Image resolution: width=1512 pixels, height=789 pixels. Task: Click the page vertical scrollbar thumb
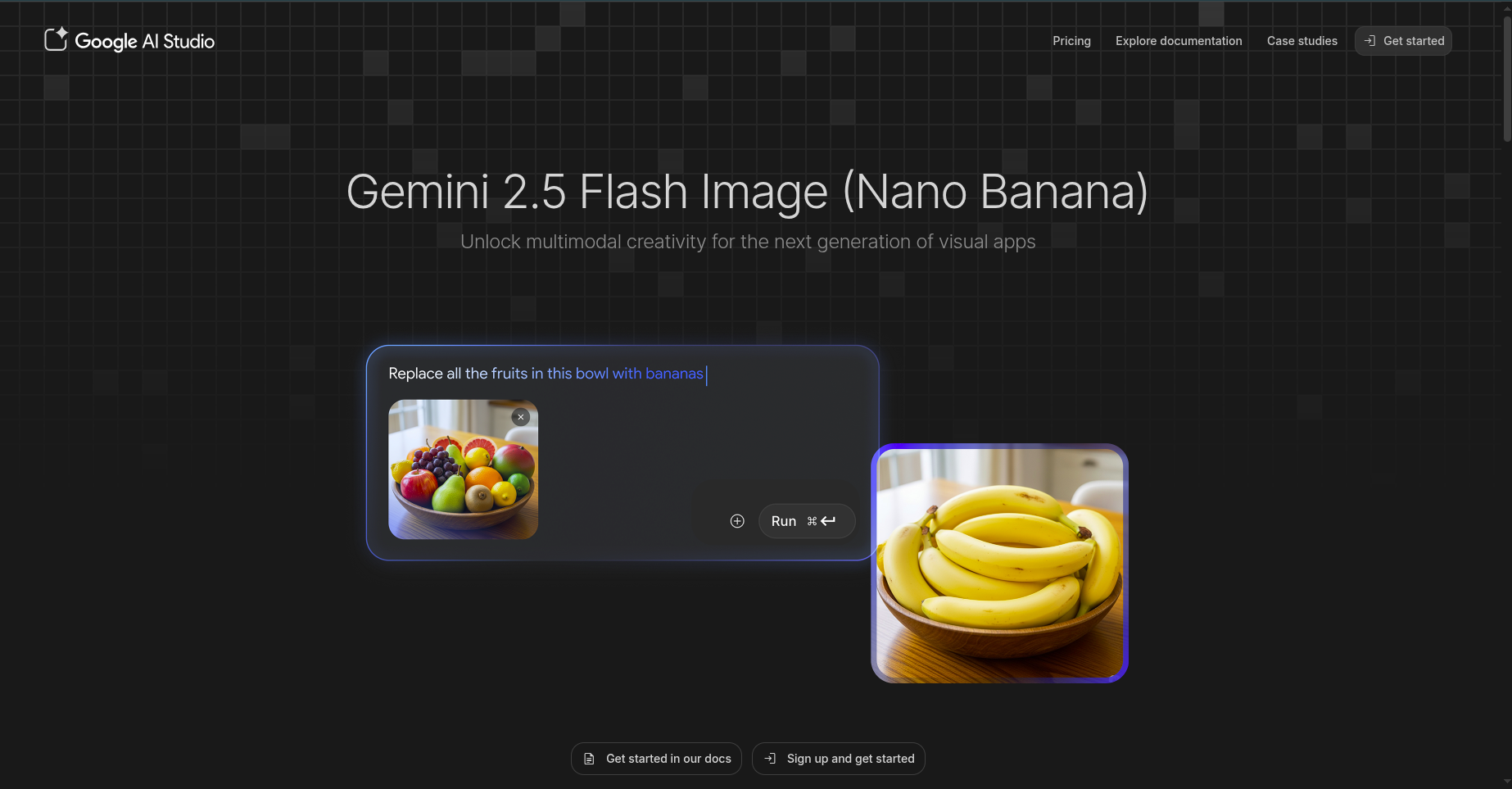coord(1507,78)
